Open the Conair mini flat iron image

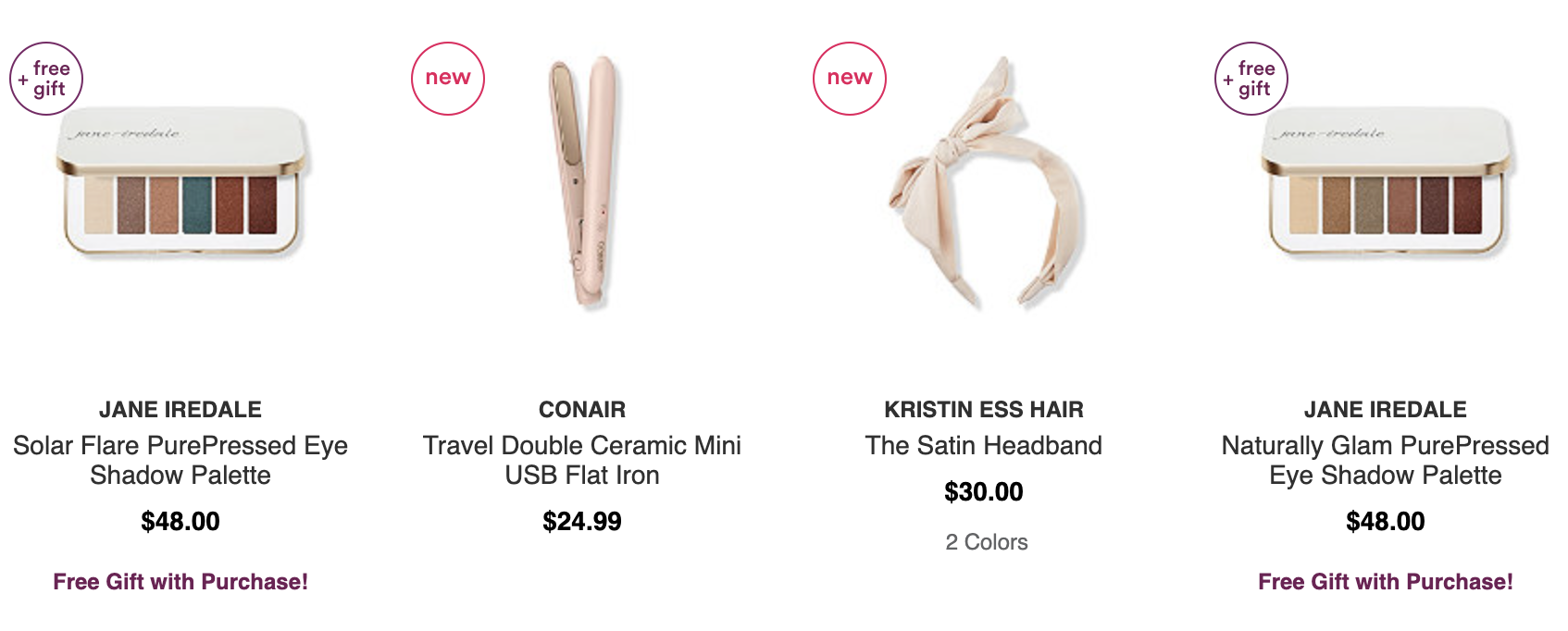coord(583,182)
